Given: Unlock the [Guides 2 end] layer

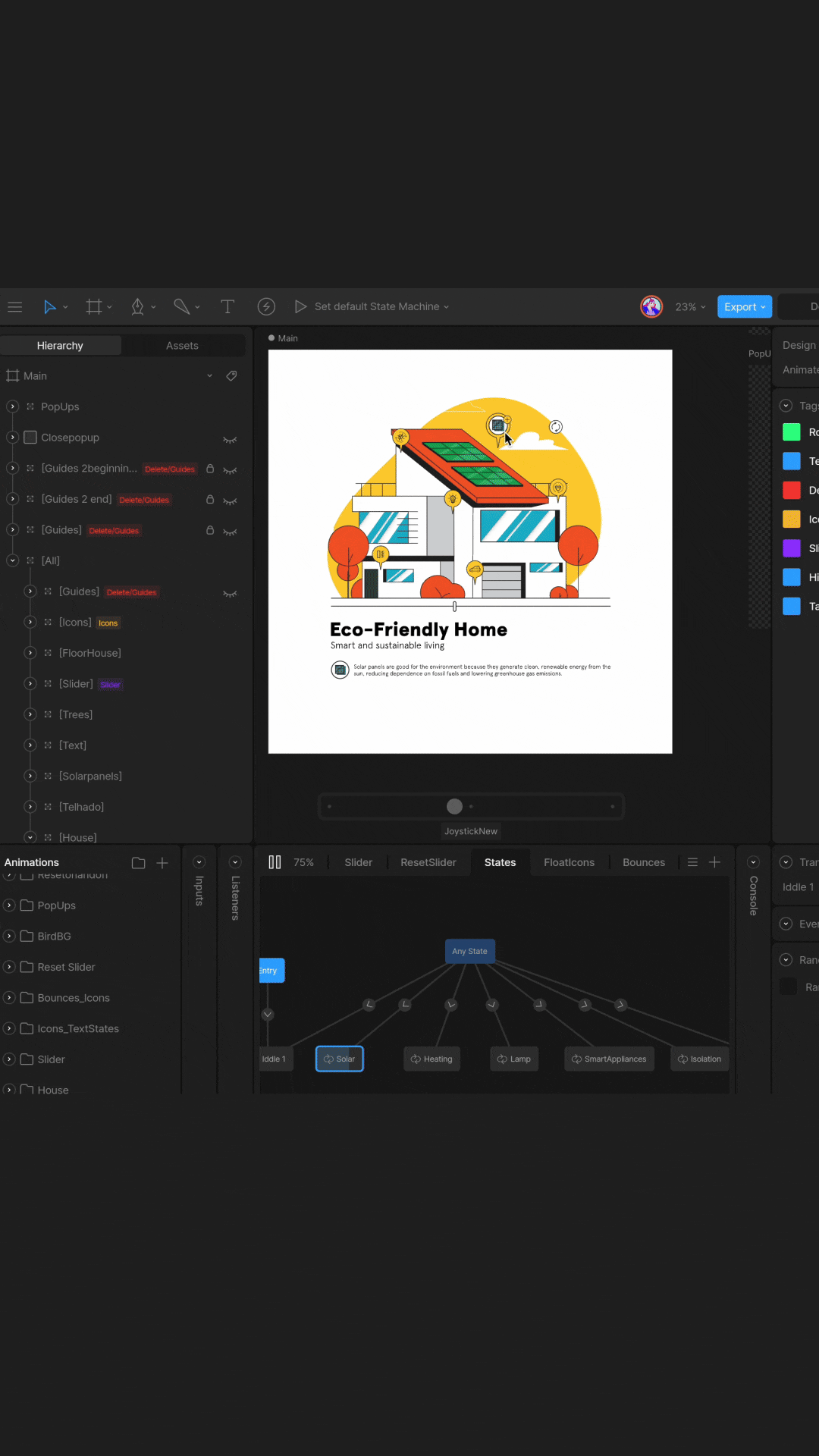Looking at the screenshot, I should point(210,500).
